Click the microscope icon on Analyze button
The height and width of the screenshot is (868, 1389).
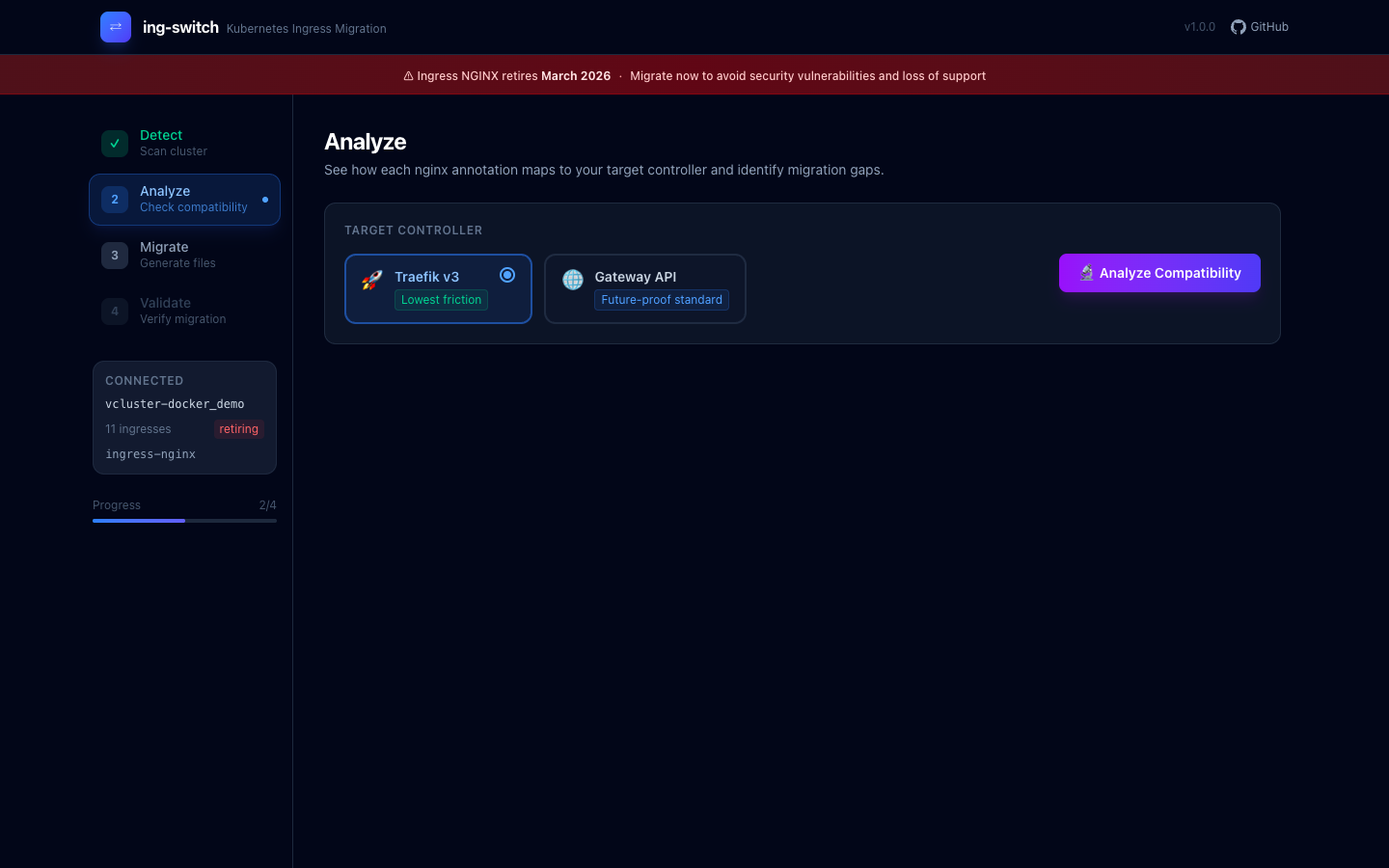point(1087,273)
